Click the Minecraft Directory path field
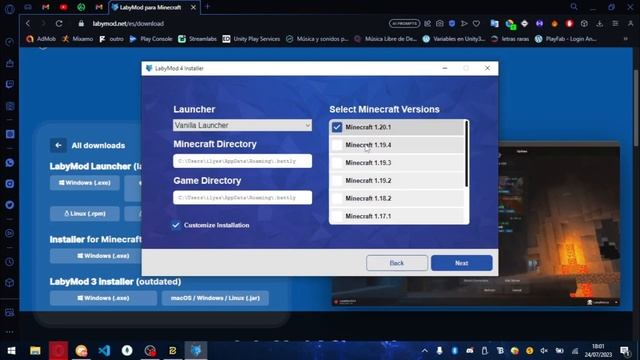The image size is (640, 360). (x=242, y=161)
